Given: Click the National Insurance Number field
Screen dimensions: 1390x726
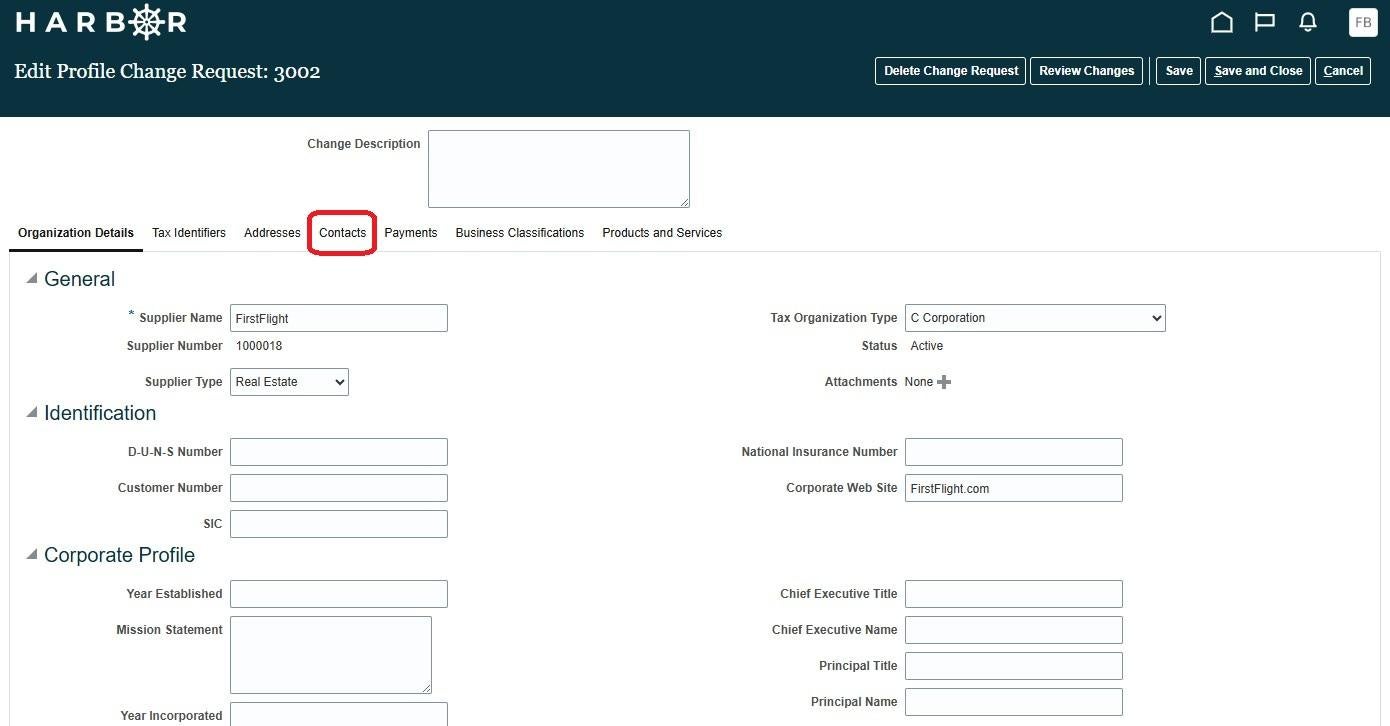Looking at the screenshot, I should pos(1014,452).
